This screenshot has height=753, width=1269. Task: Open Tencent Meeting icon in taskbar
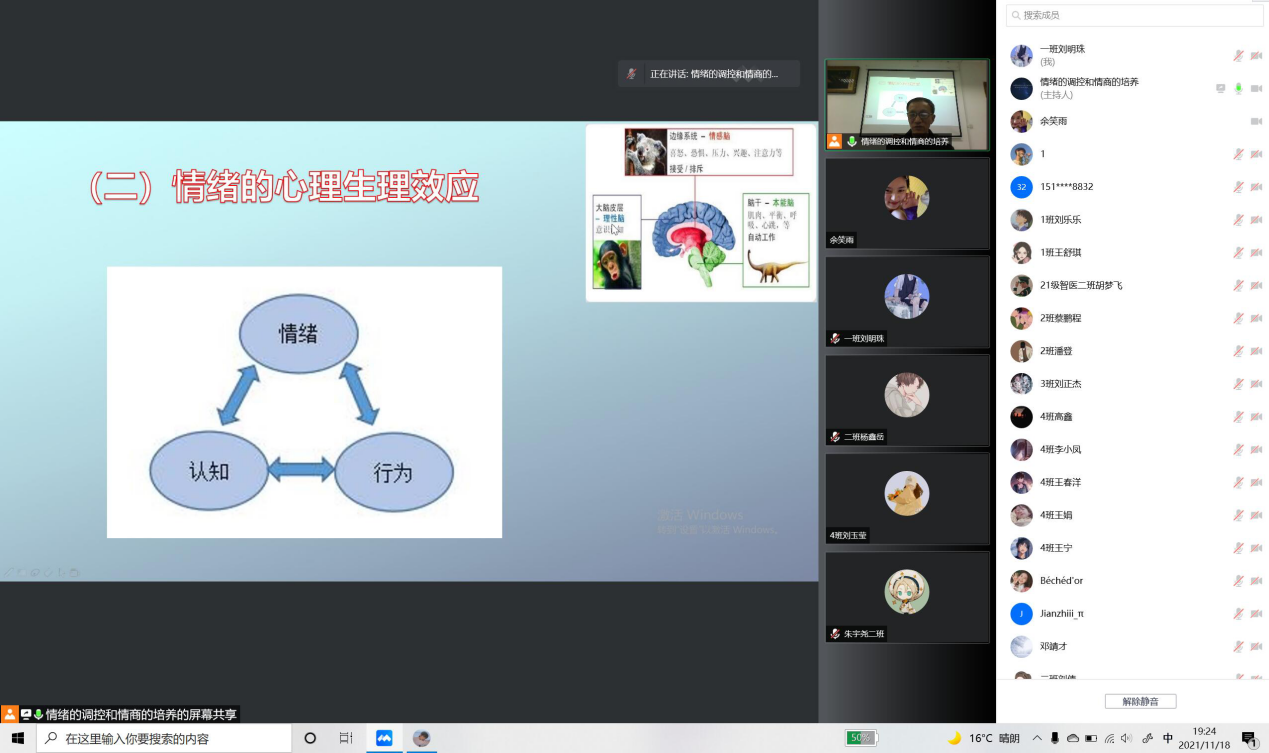(384, 738)
